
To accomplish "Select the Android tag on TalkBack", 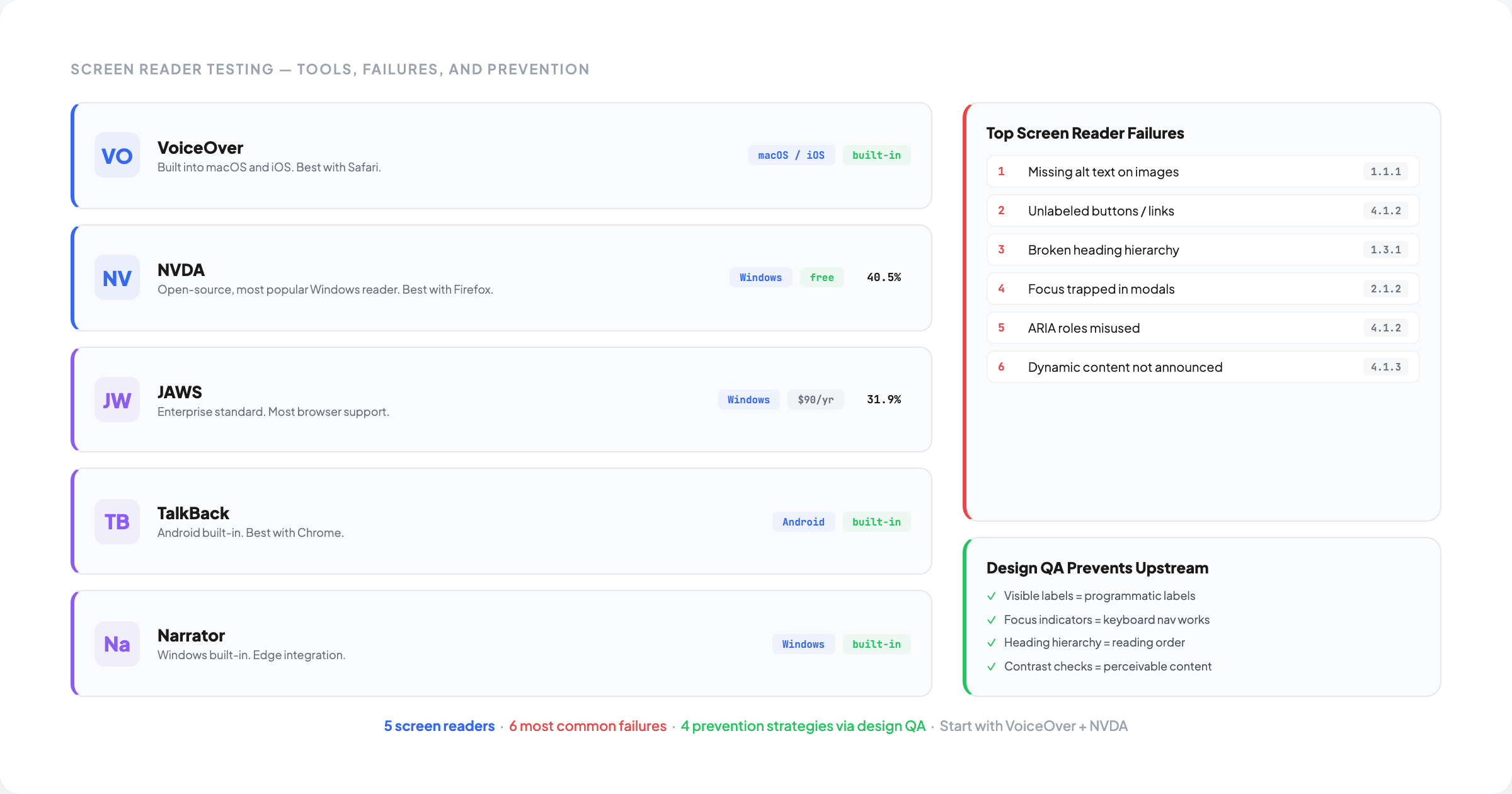I will pos(803,522).
